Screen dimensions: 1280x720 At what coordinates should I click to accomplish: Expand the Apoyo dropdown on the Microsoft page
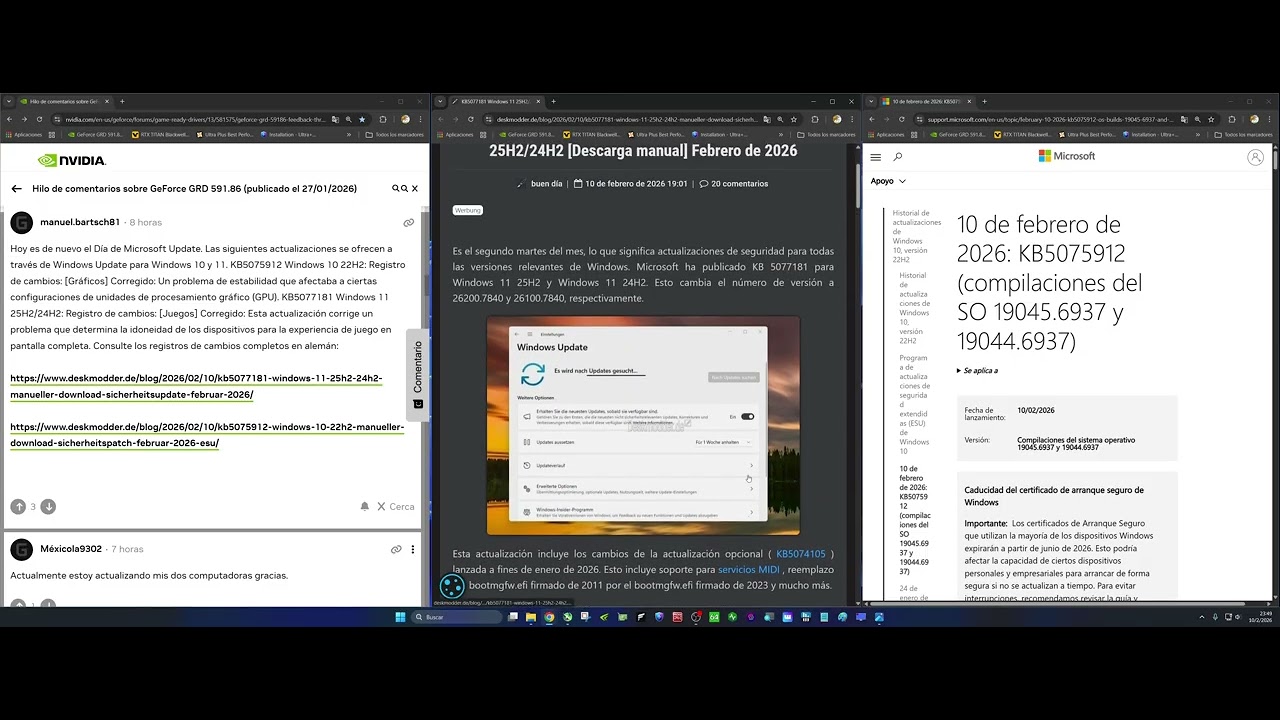(888, 181)
